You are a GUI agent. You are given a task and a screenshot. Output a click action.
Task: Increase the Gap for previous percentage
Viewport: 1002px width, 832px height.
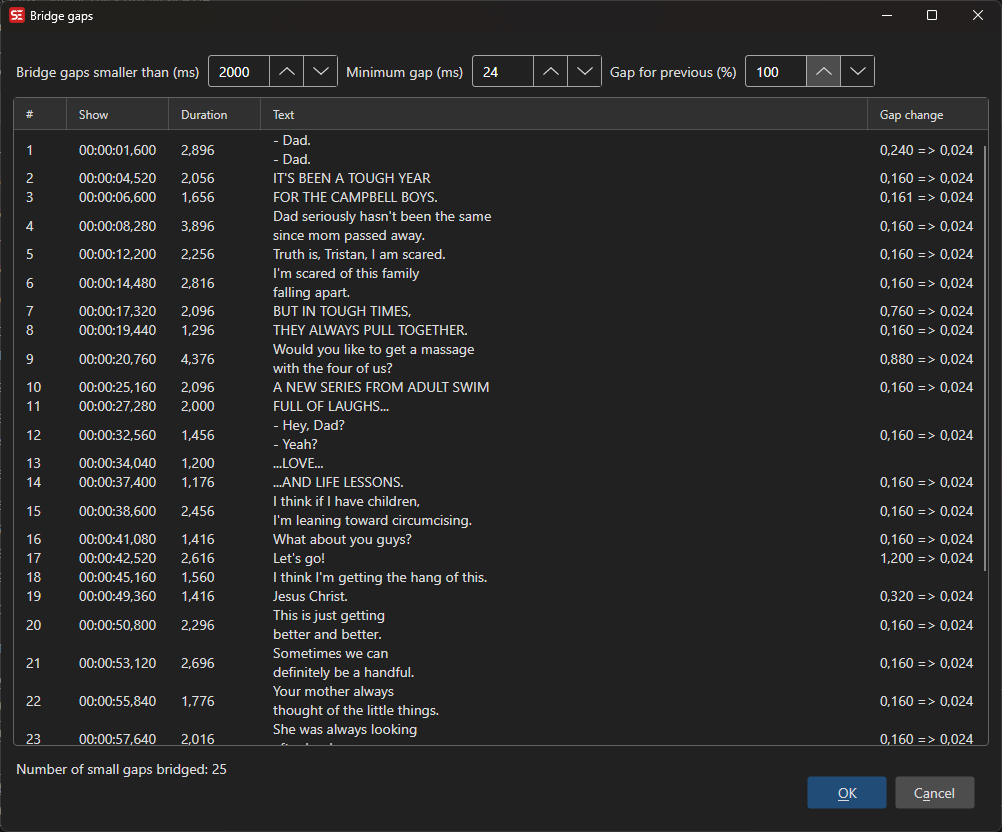tap(823, 72)
